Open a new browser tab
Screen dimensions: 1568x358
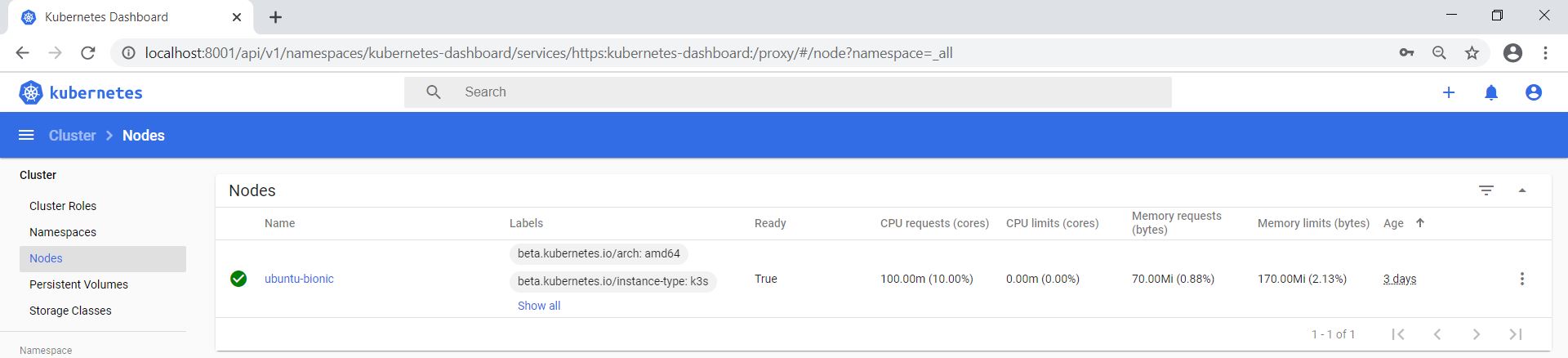(276, 17)
